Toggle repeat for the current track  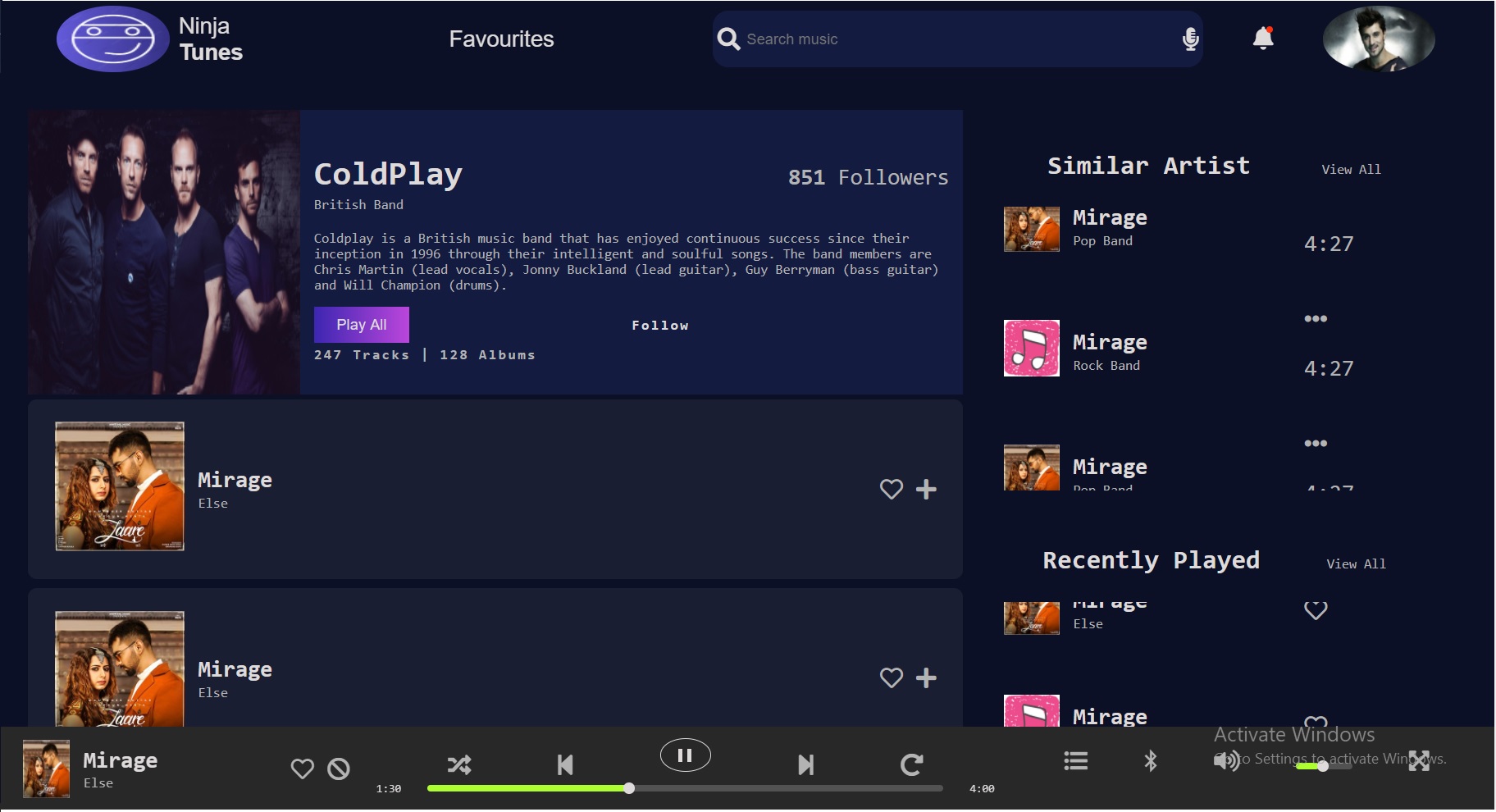pos(912,764)
